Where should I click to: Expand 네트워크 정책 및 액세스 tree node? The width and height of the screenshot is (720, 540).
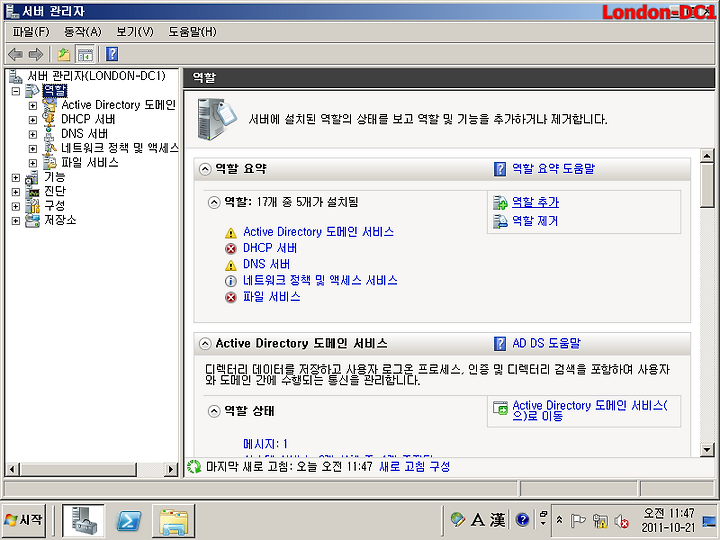(x=33, y=149)
